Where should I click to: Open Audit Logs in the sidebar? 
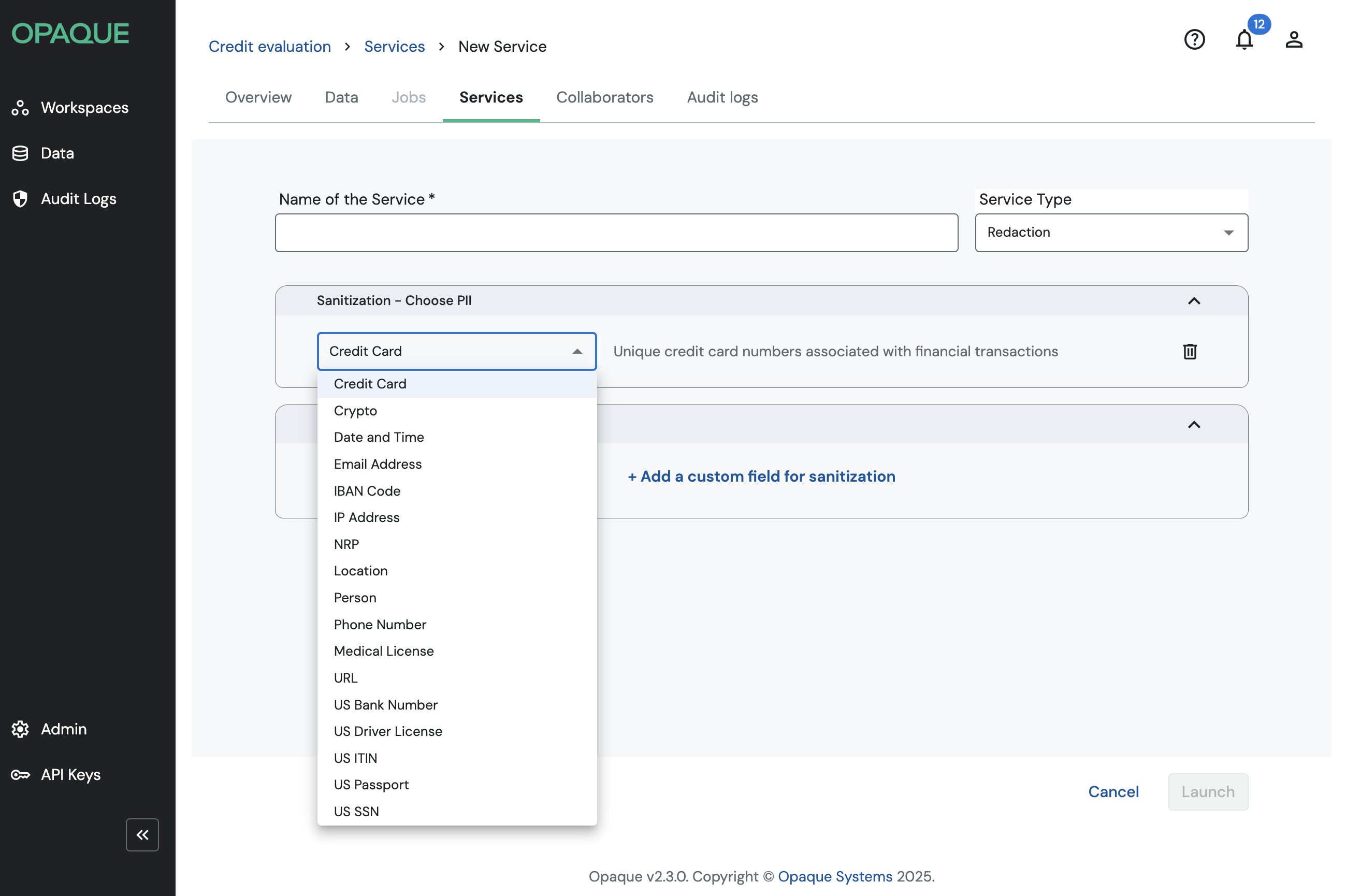point(65,199)
